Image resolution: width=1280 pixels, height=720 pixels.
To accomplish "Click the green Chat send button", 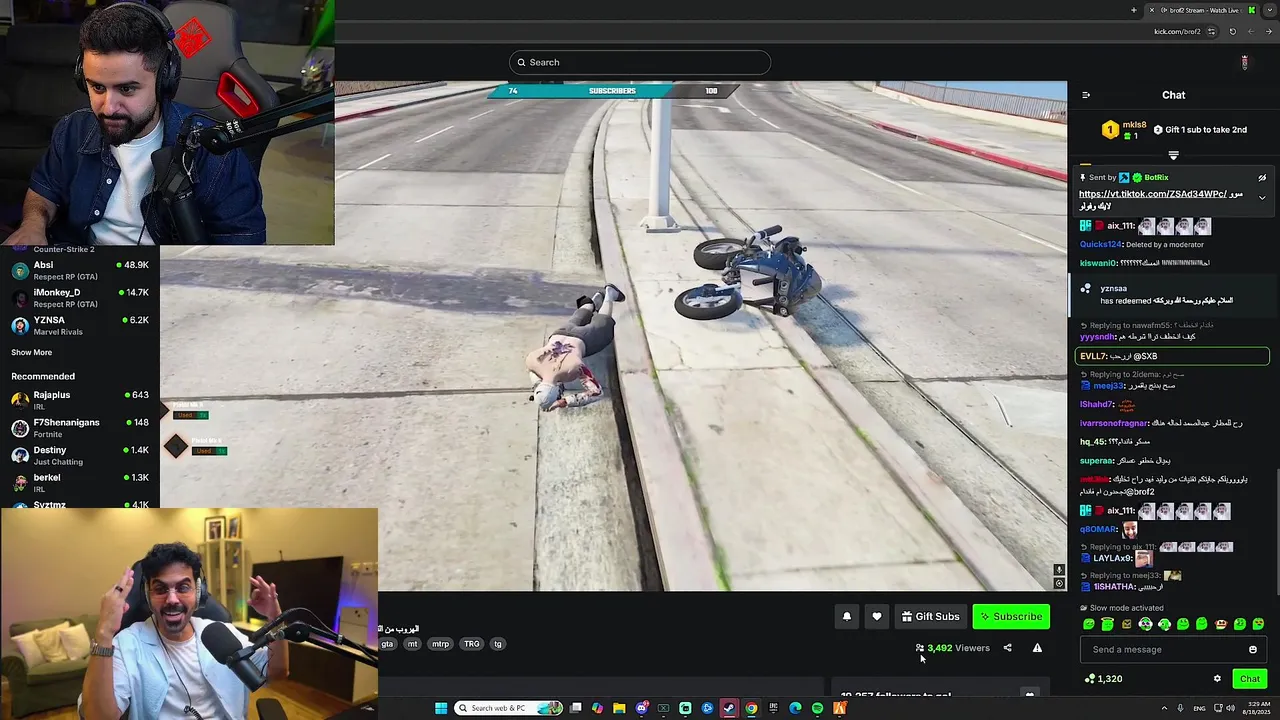I will coord(1250,679).
